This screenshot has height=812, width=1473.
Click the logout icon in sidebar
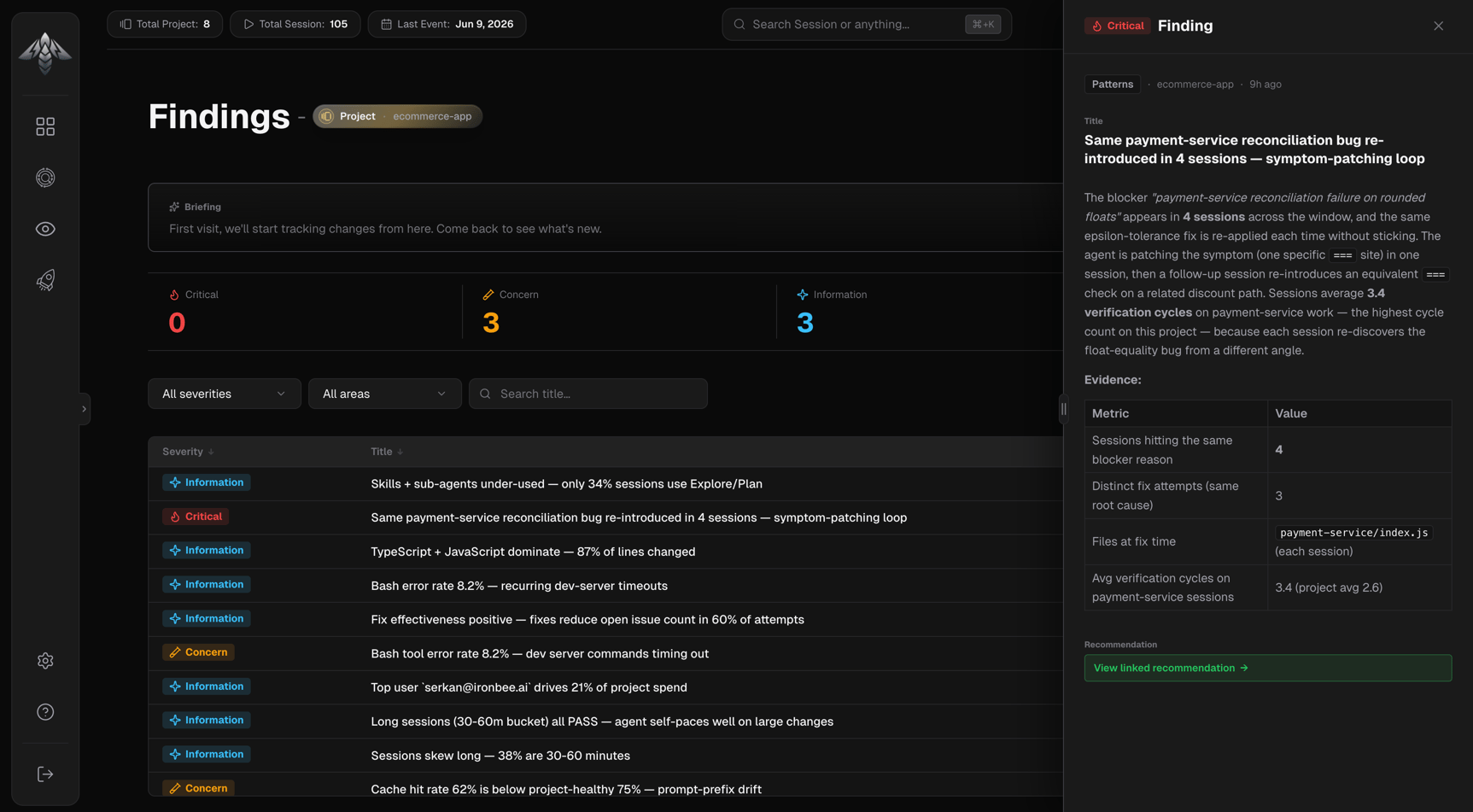pyautogui.click(x=45, y=774)
